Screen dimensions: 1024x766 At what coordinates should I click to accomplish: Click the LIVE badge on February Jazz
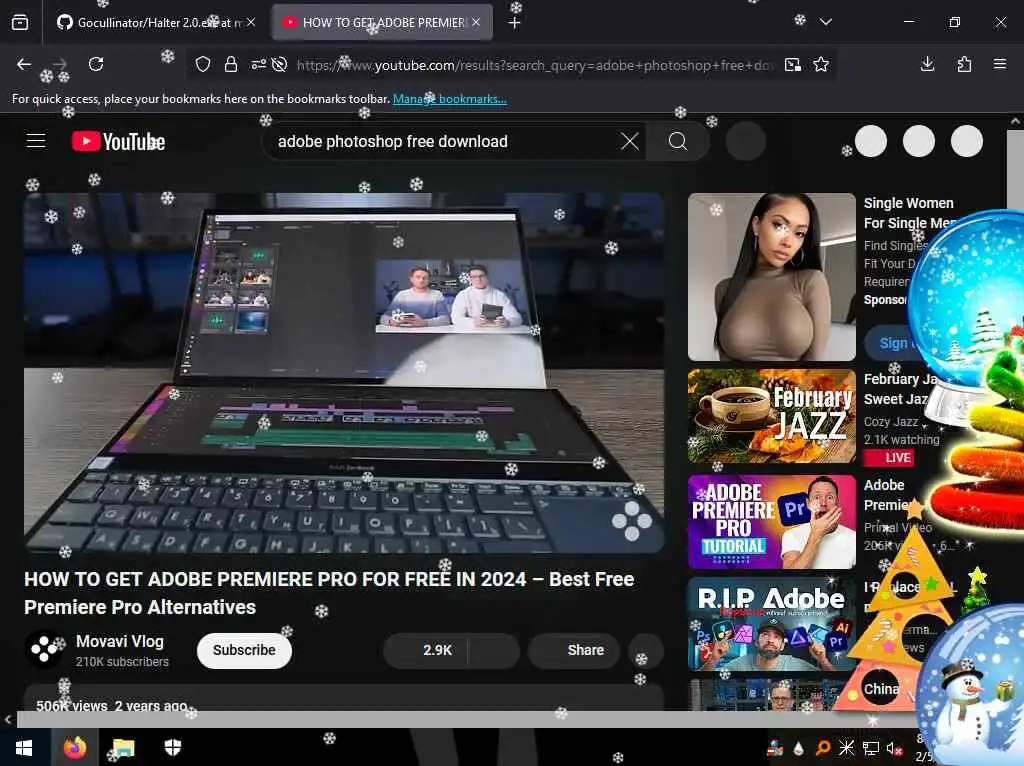pyautogui.click(x=888, y=458)
